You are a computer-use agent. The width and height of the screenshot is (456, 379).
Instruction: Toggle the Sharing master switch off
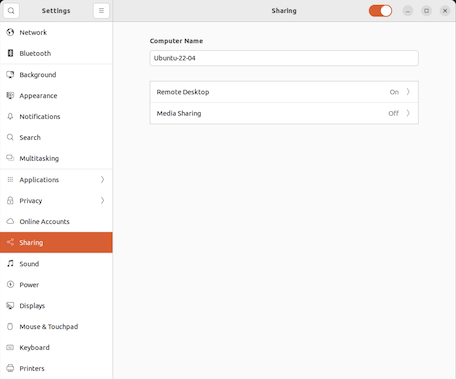click(x=380, y=11)
